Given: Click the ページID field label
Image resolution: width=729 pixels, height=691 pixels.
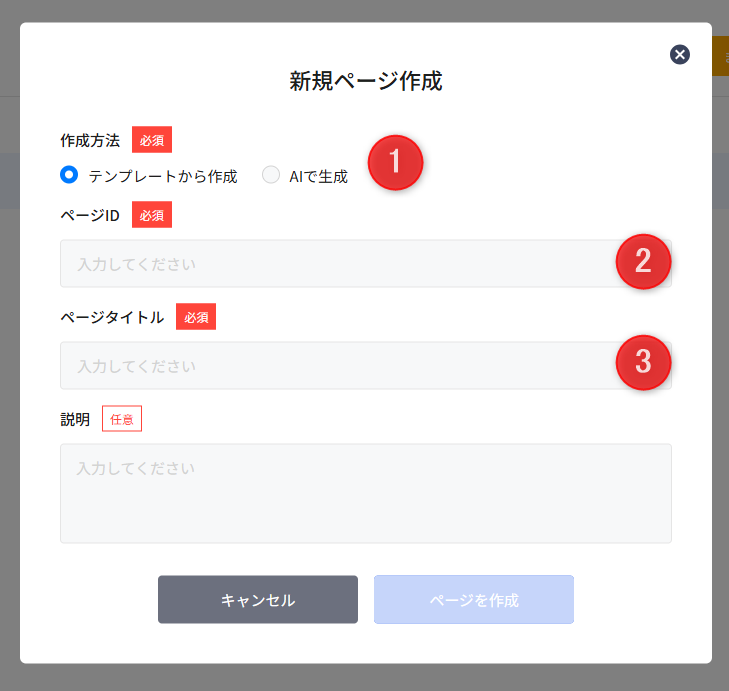Looking at the screenshot, I should tap(90, 215).
